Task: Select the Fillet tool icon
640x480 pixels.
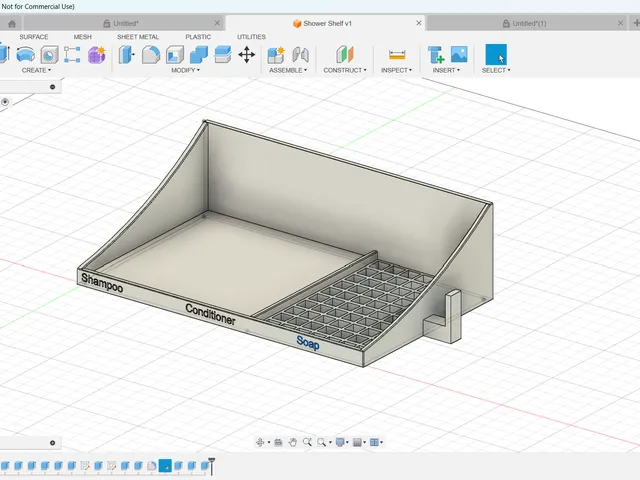Action: click(x=151, y=54)
